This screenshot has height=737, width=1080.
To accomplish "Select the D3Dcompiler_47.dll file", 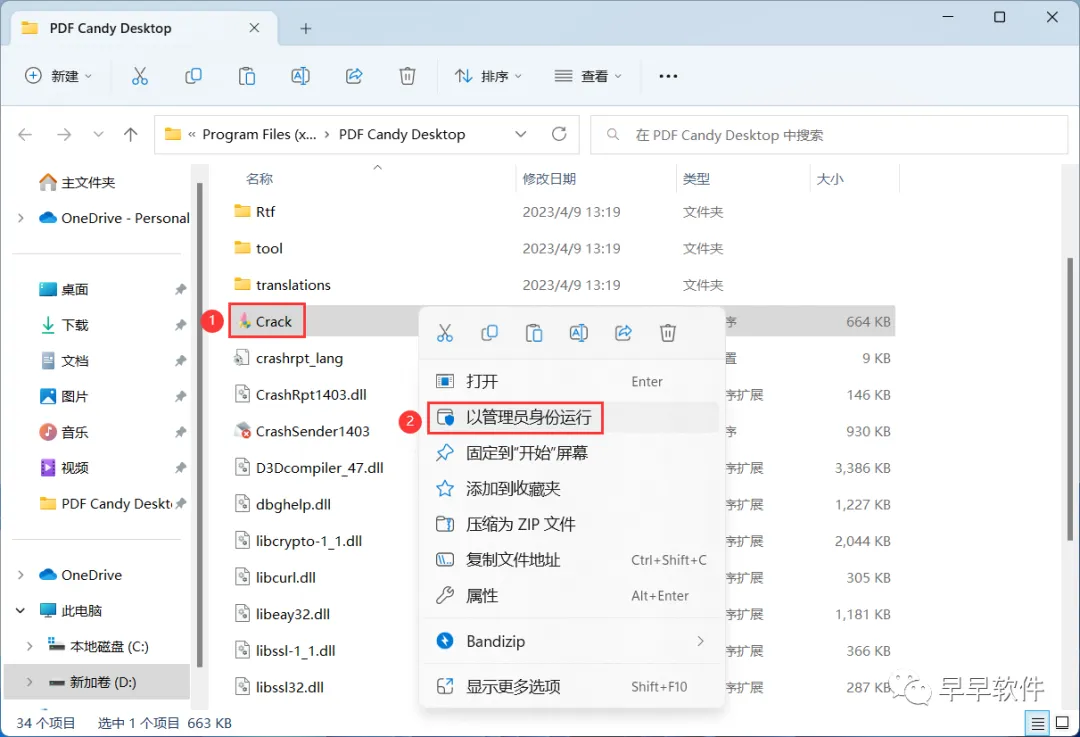I will pos(309,468).
